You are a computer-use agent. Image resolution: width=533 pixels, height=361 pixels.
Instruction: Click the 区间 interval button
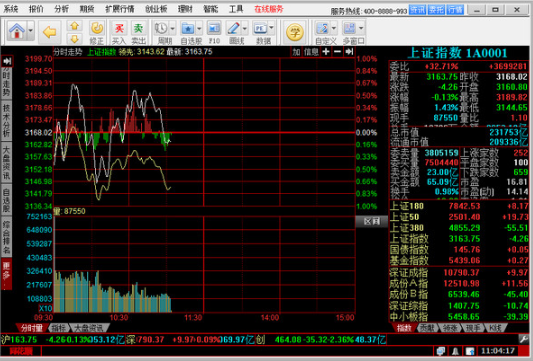(372, 221)
